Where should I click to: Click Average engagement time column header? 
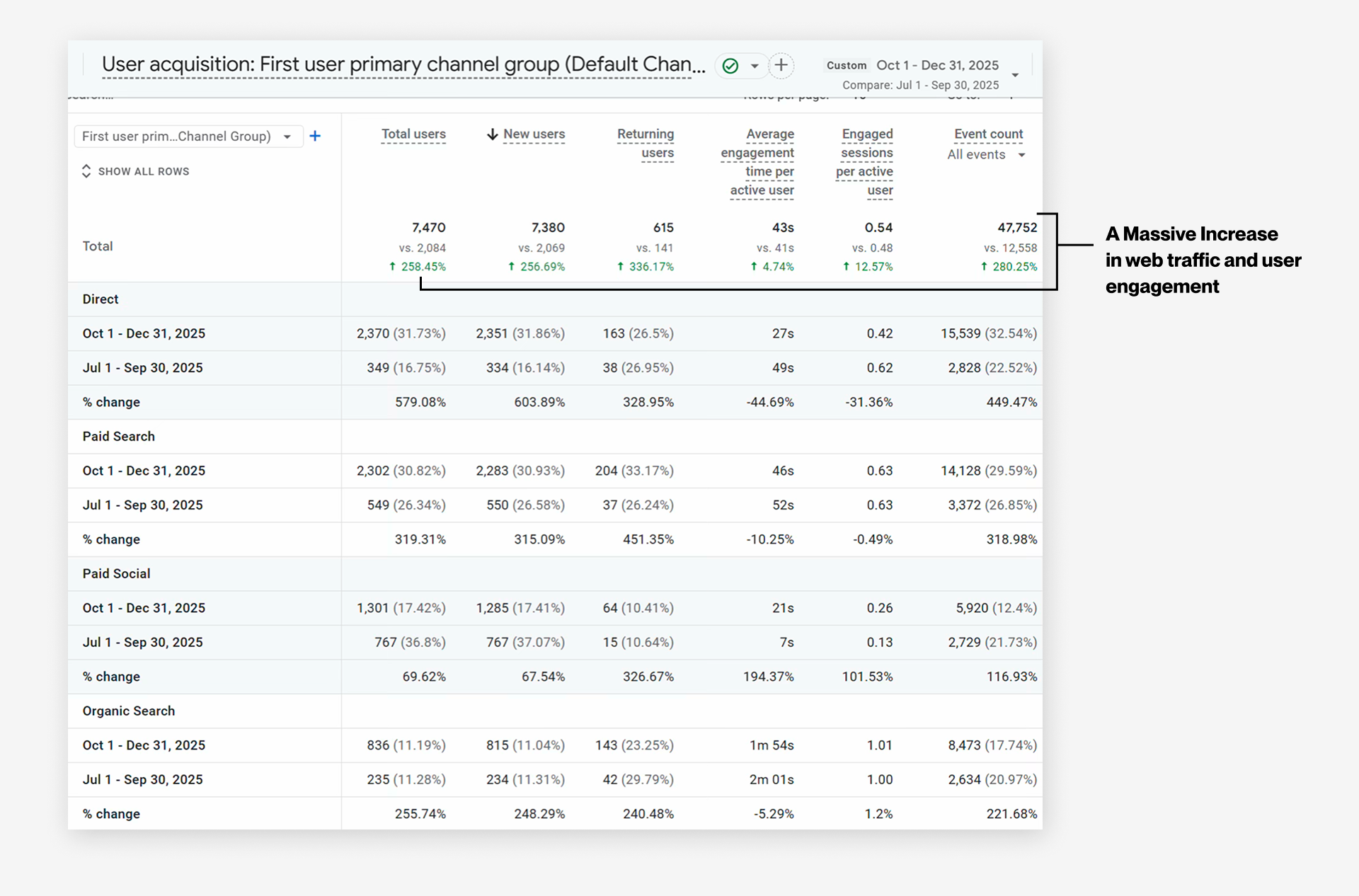click(759, 161)
